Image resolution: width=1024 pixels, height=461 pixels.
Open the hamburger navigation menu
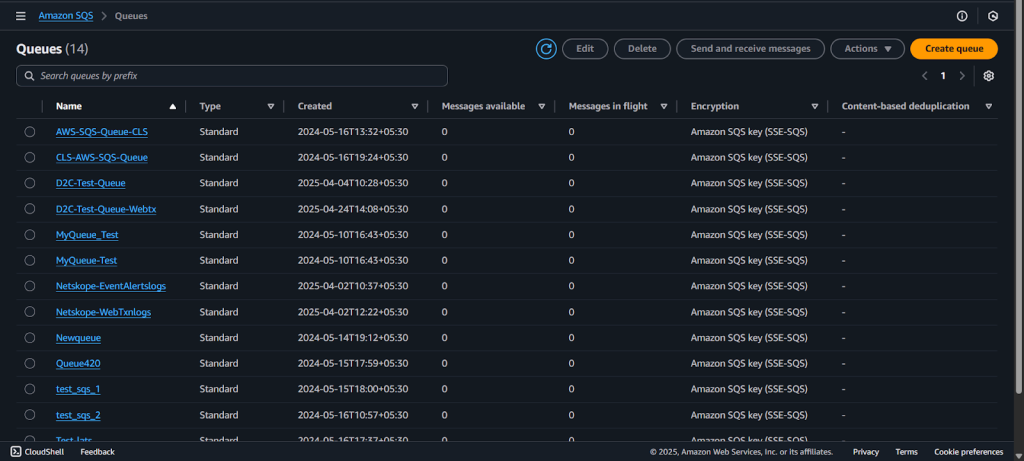tap(21, 16)
